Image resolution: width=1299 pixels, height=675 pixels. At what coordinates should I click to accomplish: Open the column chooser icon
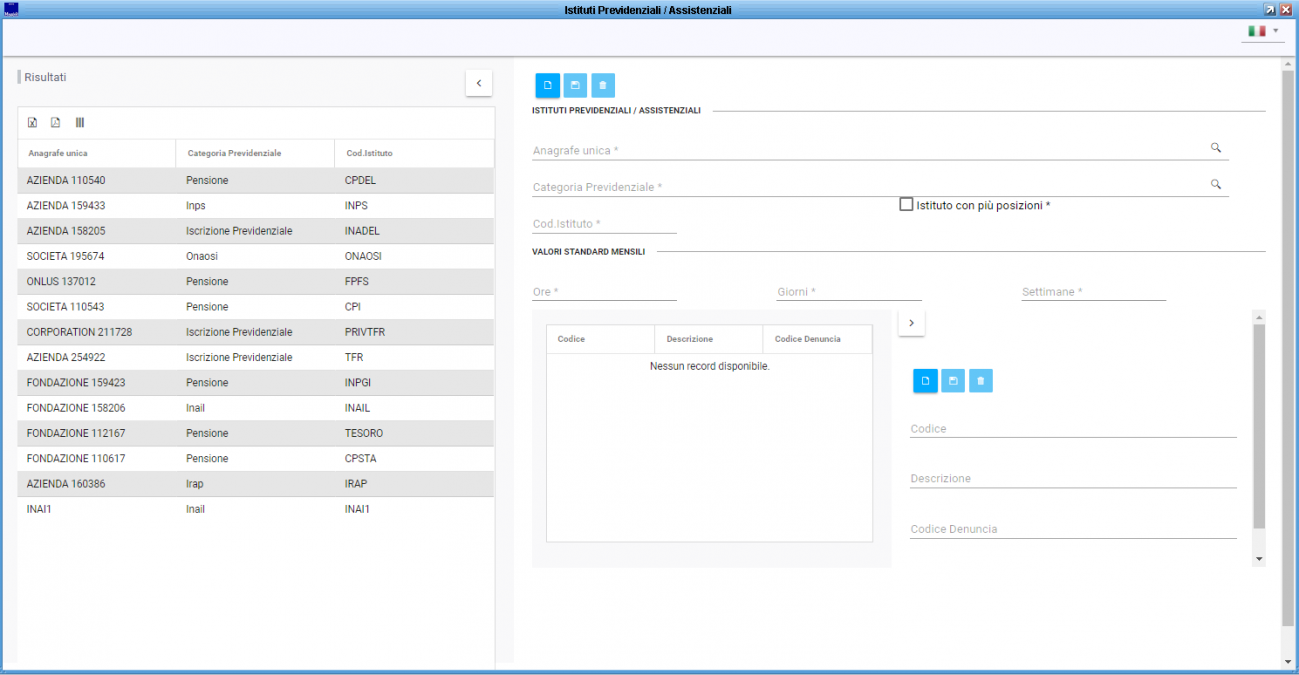[x=80, y=123]
